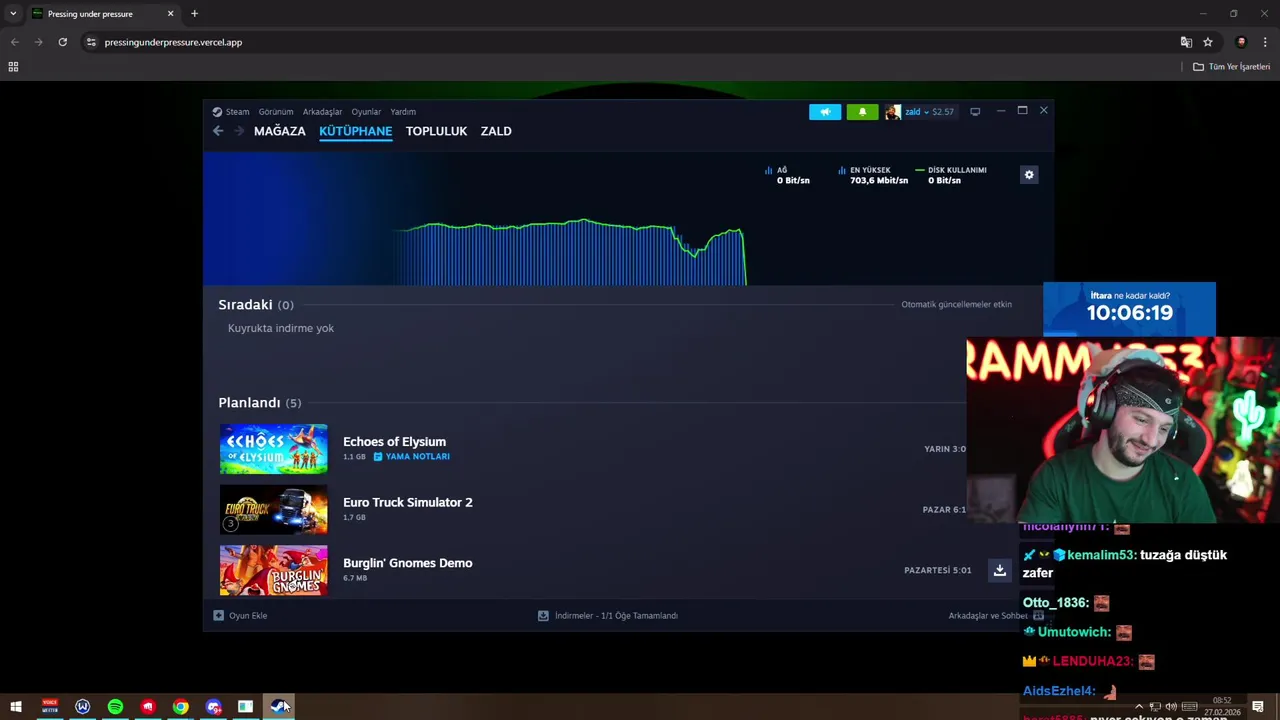Open taskbar clock and date

click(1222, 707)
